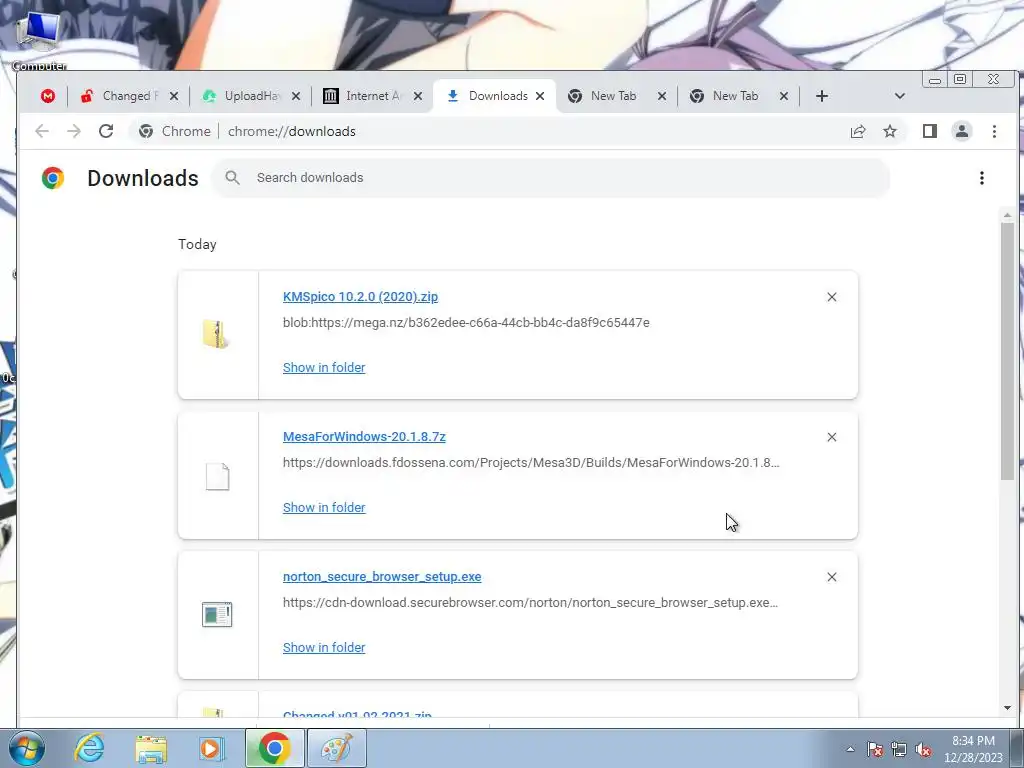Open the clock showing 8:34 PM
The height and width of the screenshot is (768, 1024).
click(973, 749)
